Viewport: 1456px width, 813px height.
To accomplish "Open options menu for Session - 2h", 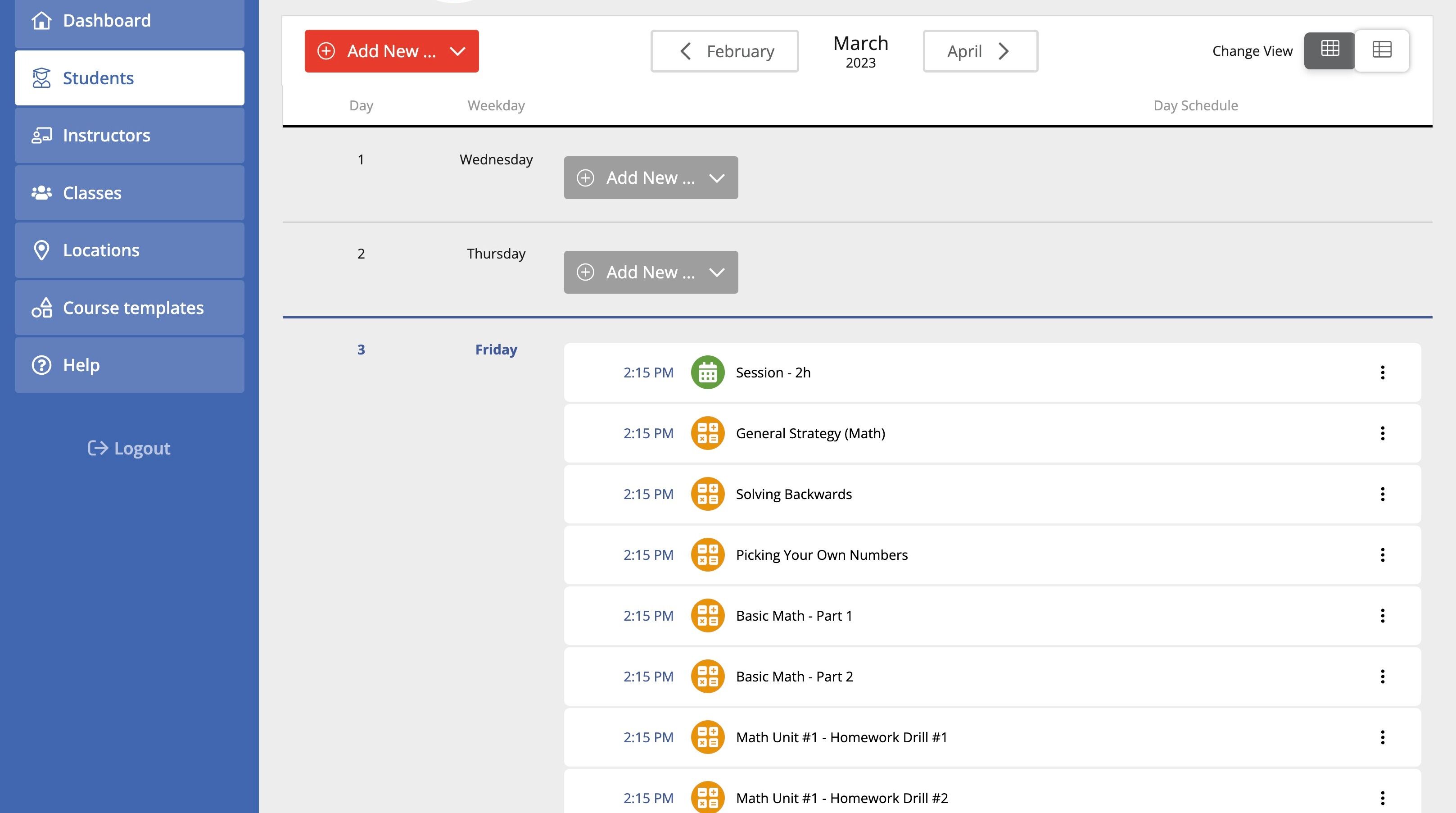I will (1383, 372).
